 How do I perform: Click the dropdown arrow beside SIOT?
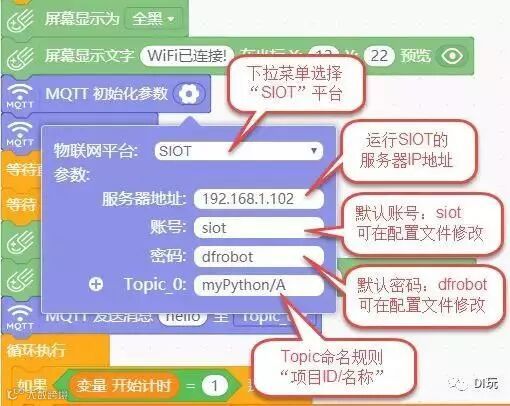313,151
